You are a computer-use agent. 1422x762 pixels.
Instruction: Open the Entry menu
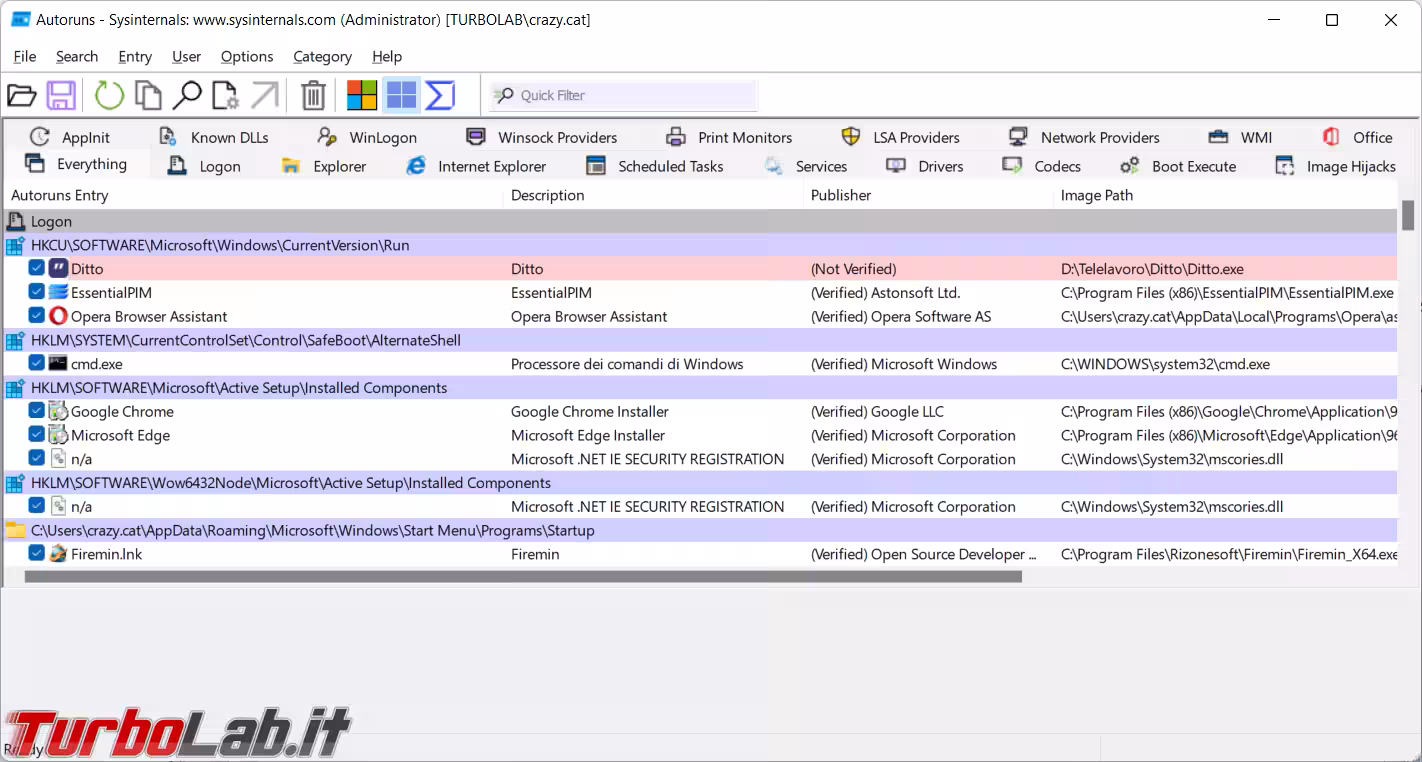(x=135, y=57)
